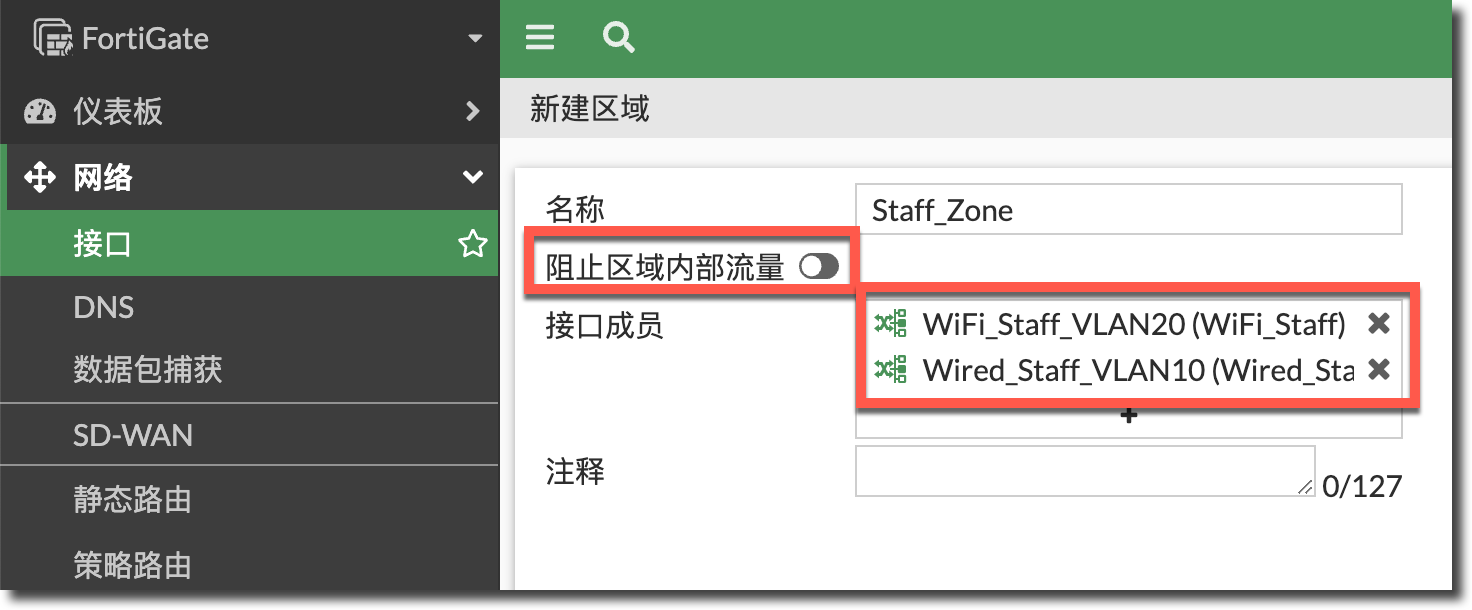Open the search magnifier icon
This screenshot has height=610, width=1472.
pyautogui.click(x=619, y=38)
